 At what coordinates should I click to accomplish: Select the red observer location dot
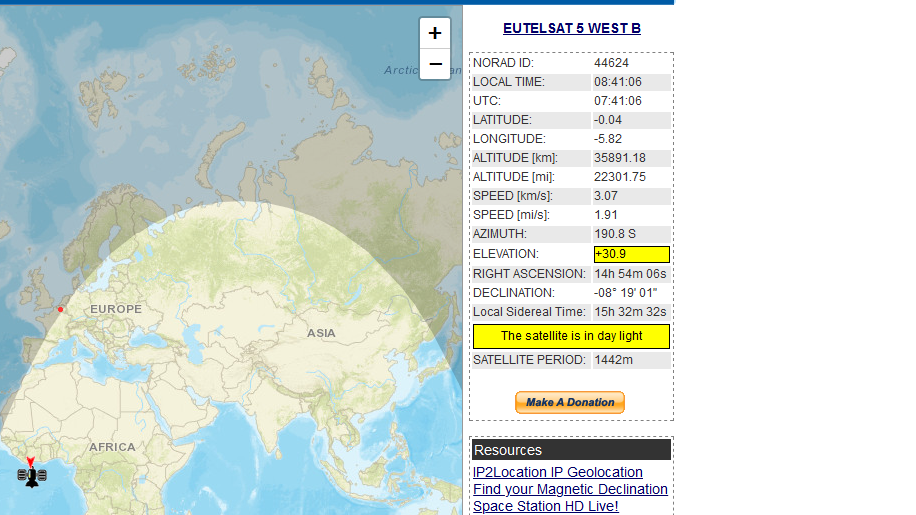tap(60, 309)
